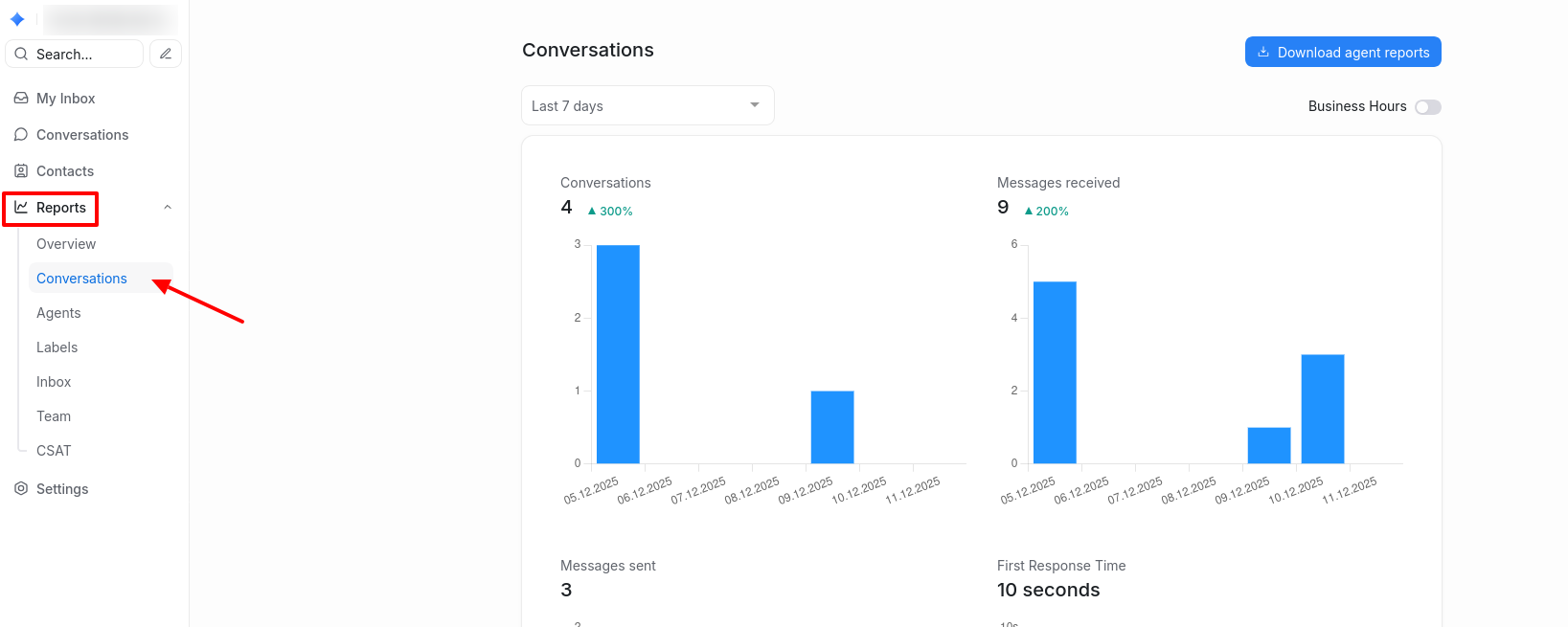The height and width of the screenshot is (627, 1568).
Task: Click the My Inbox icon in sidebar
Action: 21,99
